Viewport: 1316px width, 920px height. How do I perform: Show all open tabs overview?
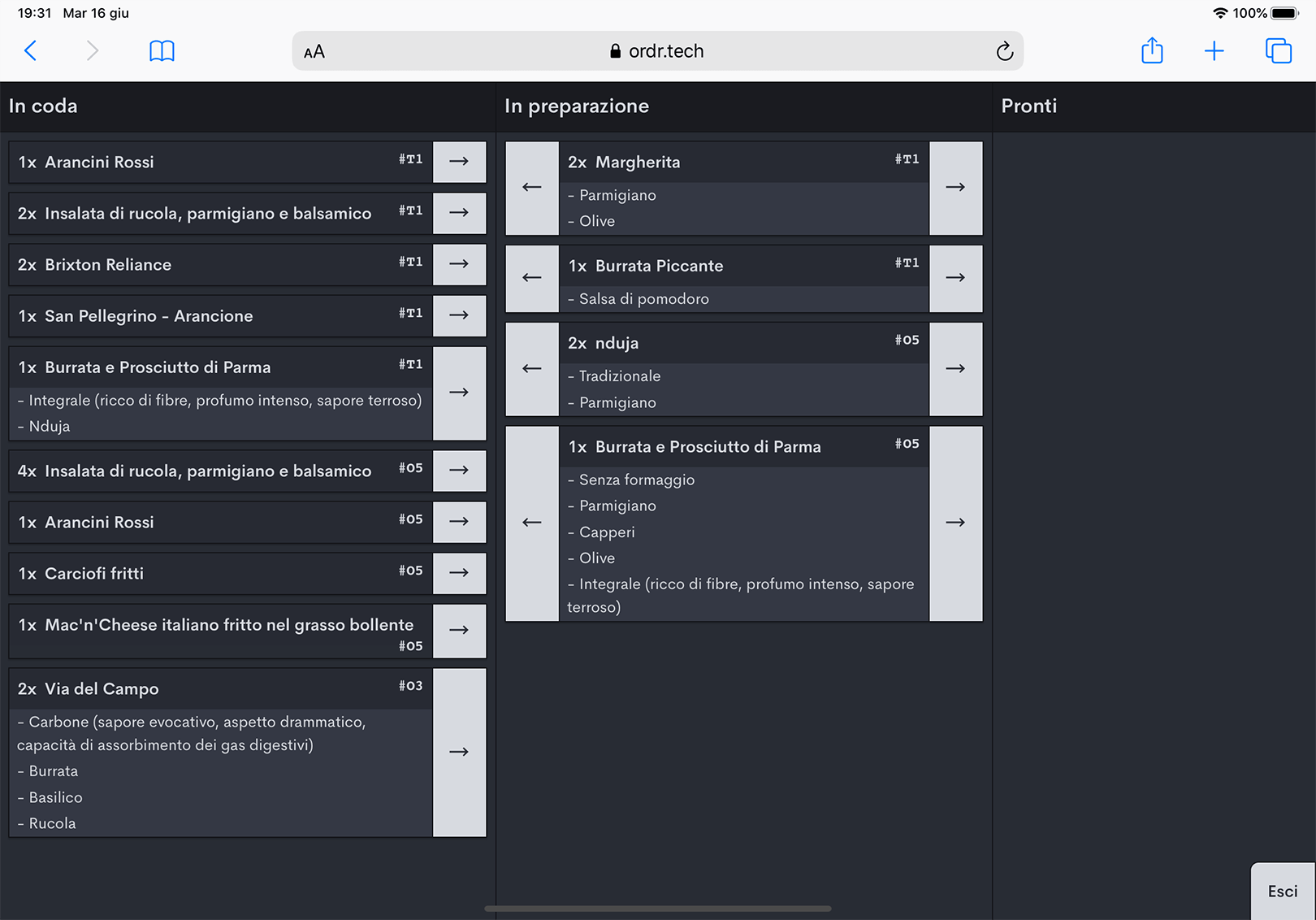coord(1278,51)
